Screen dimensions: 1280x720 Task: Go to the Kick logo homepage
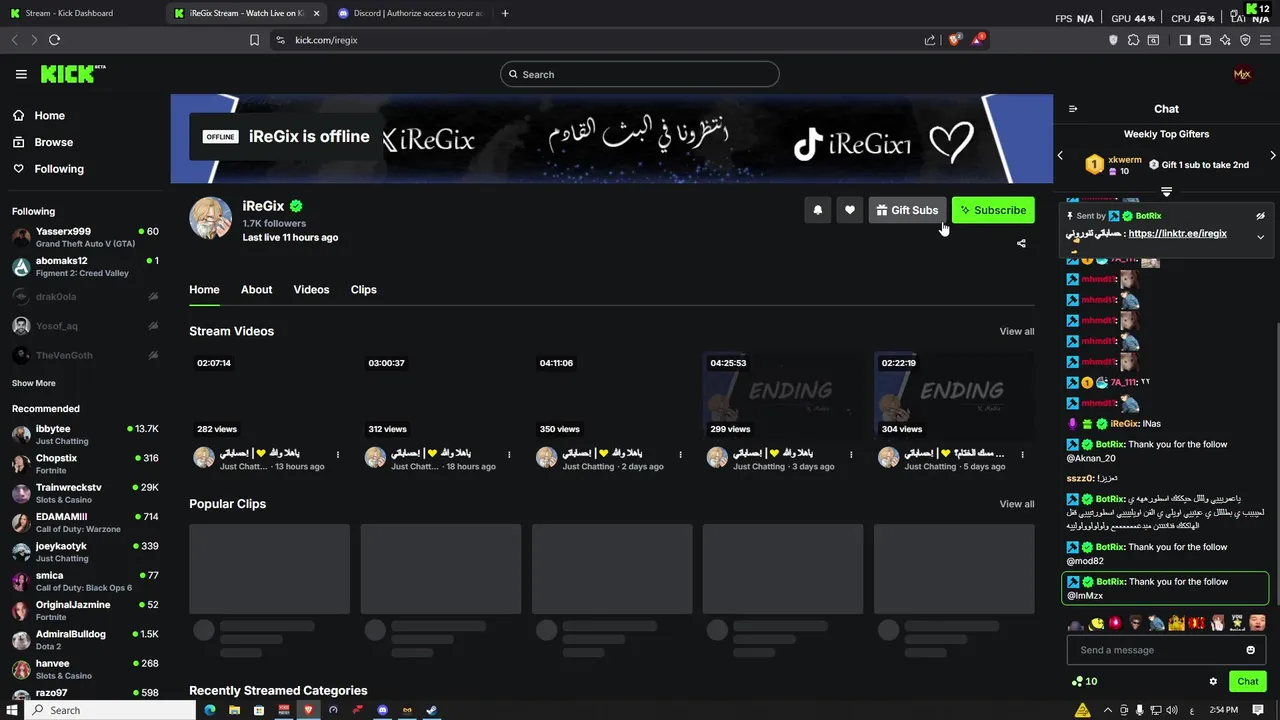(72, 74)
